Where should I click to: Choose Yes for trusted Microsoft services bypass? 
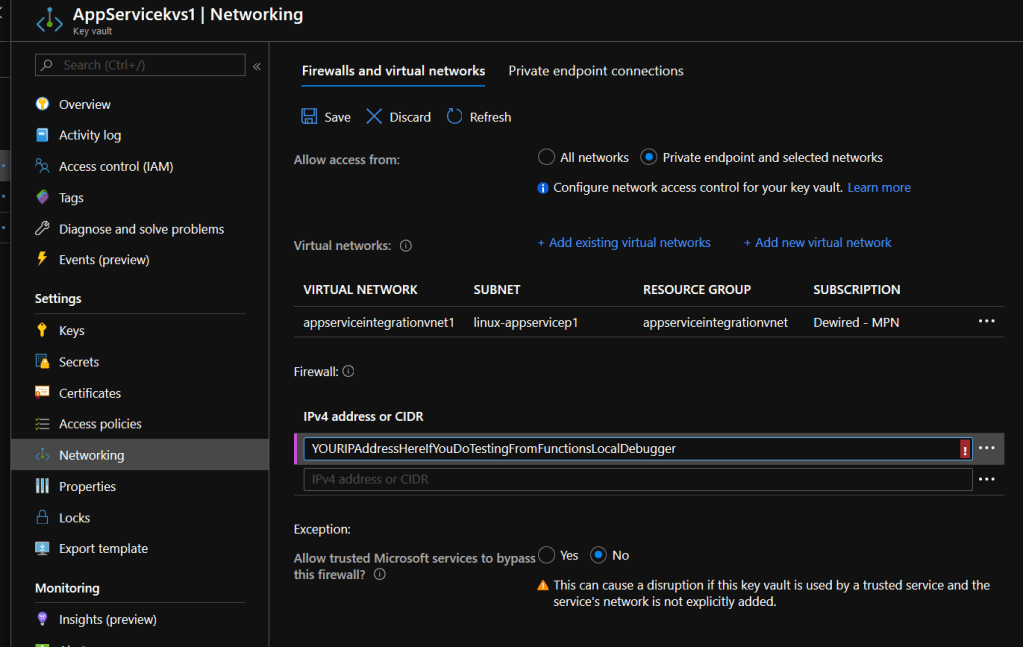click(546, 555)
